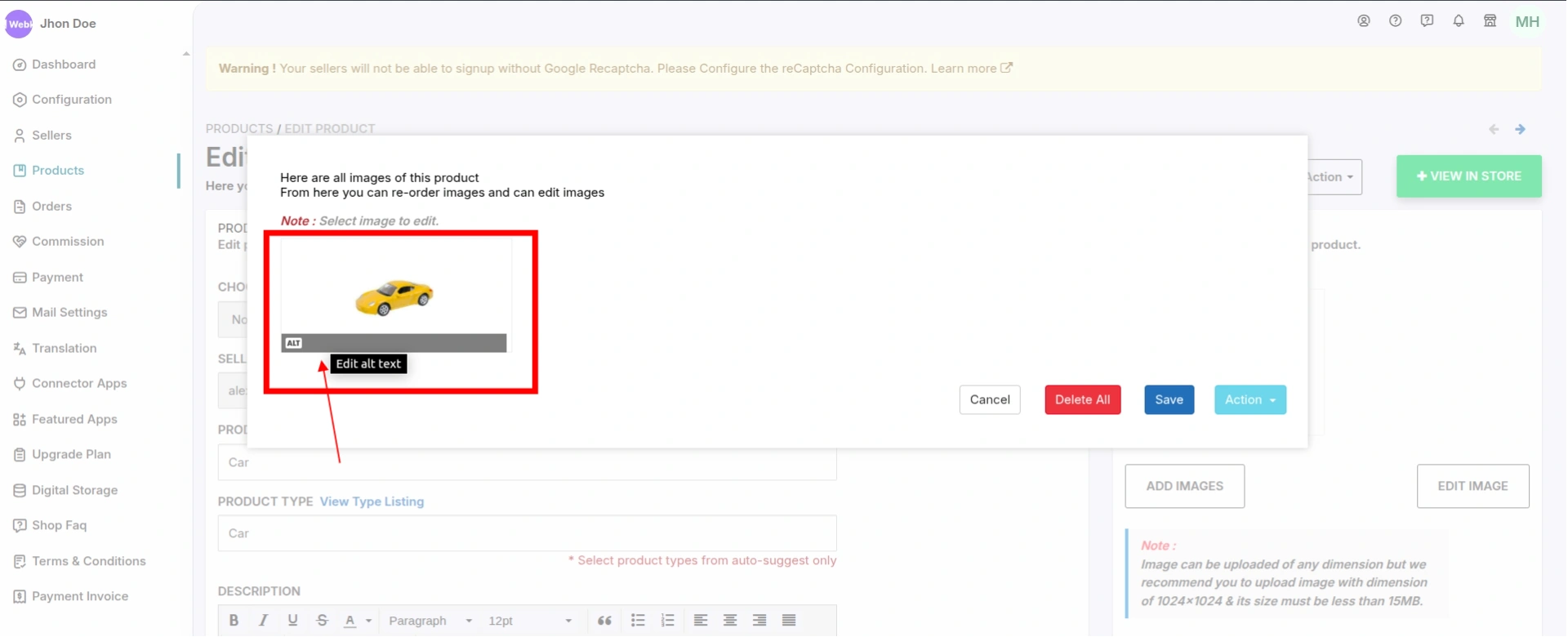The width and height of the screenshot is (1568, 637).
Task: Open the View Type Listing link
Action: click(x=372, y=501)
